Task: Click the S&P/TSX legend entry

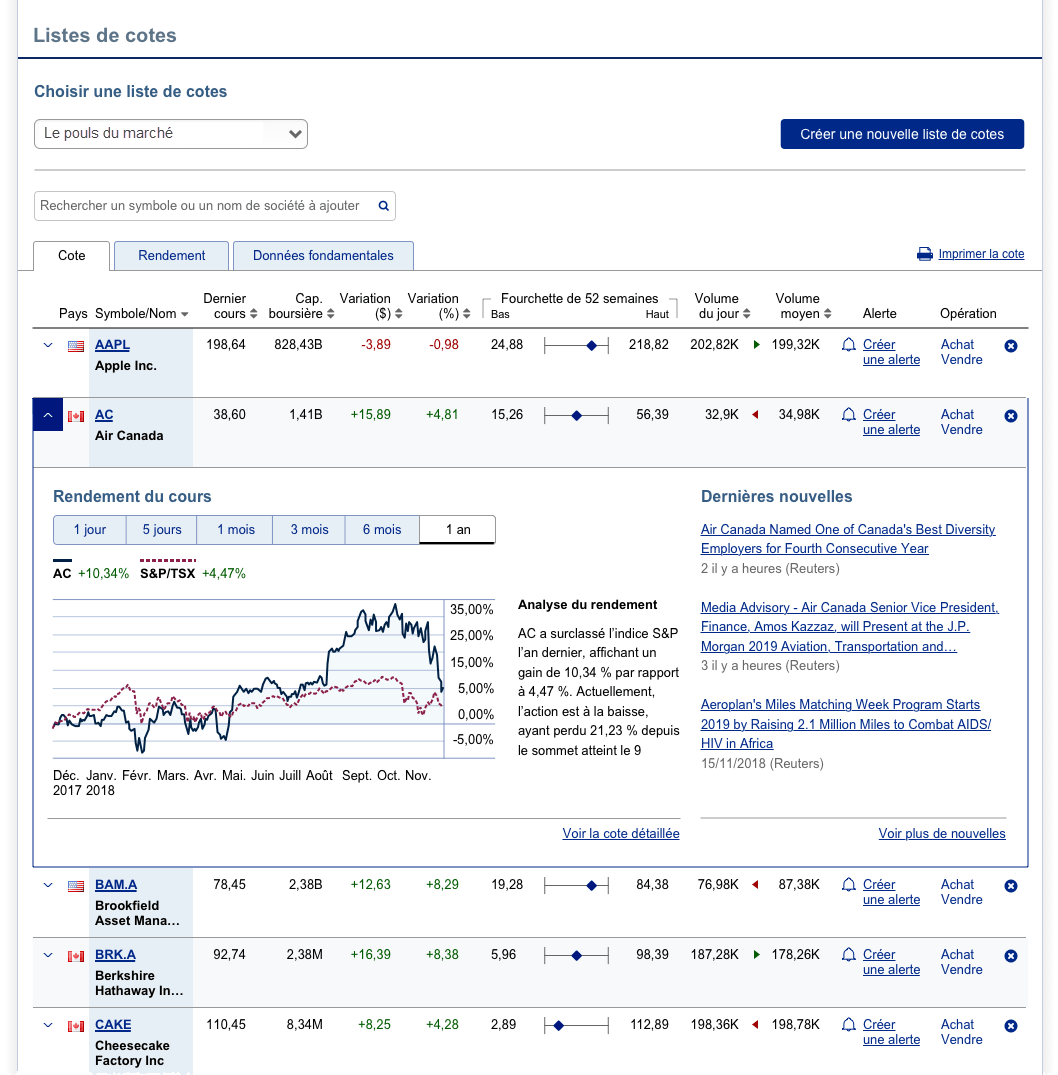Action: (x=193, y=570)
